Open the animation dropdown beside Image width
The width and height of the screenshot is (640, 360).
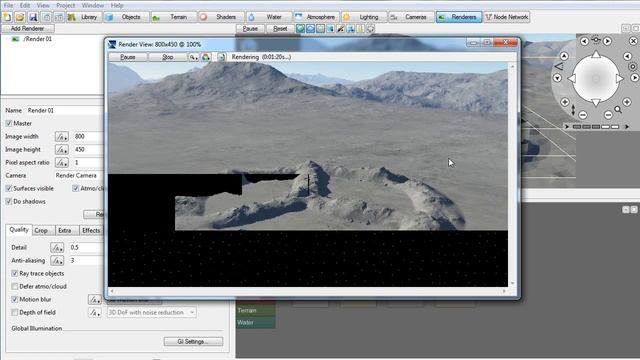62,137
